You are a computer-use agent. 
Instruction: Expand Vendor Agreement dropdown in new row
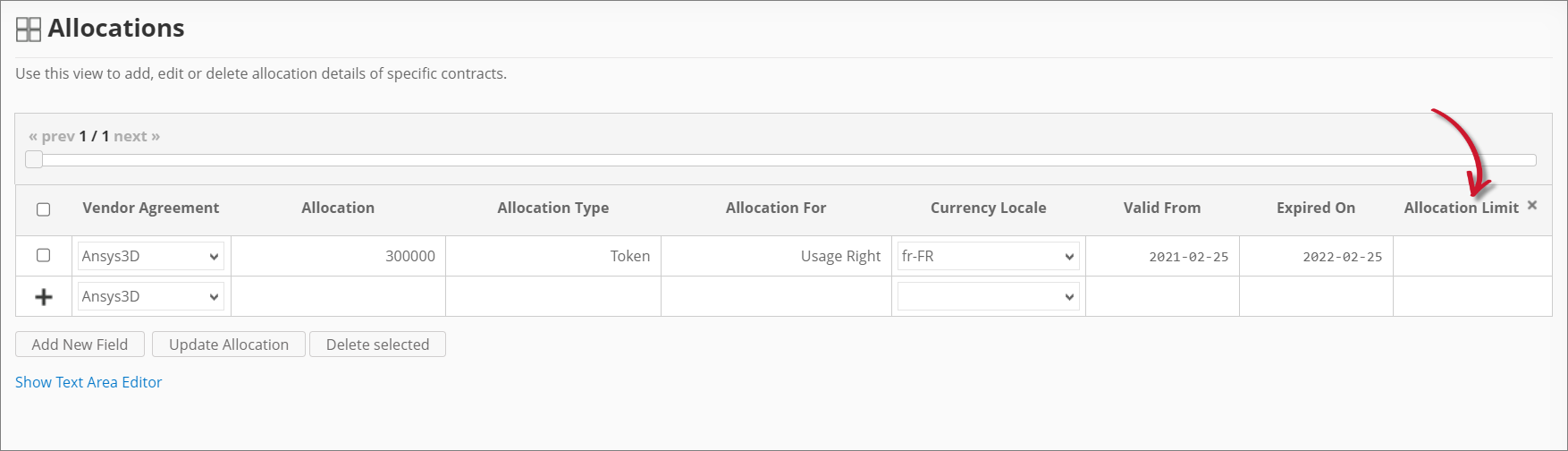point(150,297)
